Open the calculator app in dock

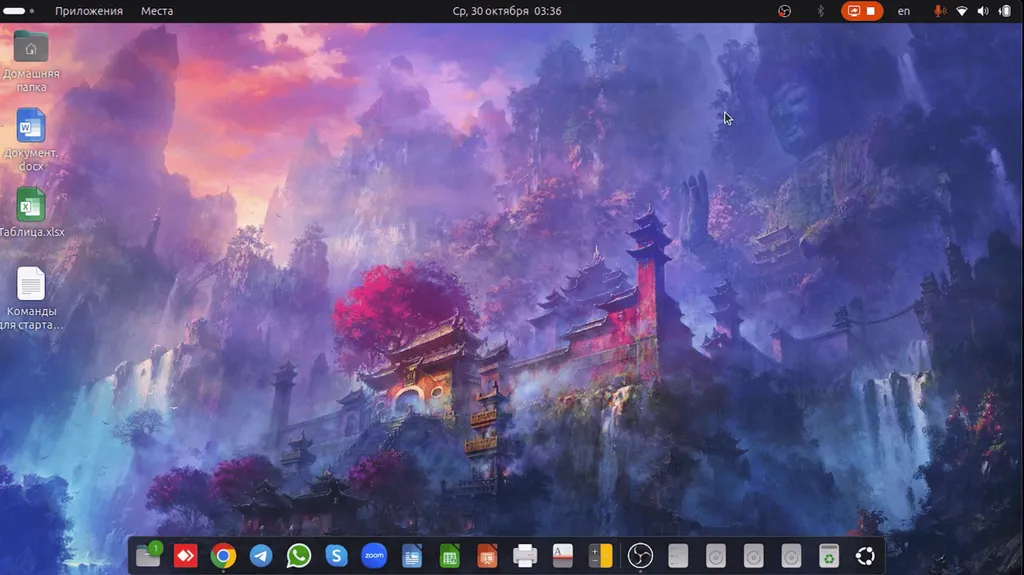(600, 555)
